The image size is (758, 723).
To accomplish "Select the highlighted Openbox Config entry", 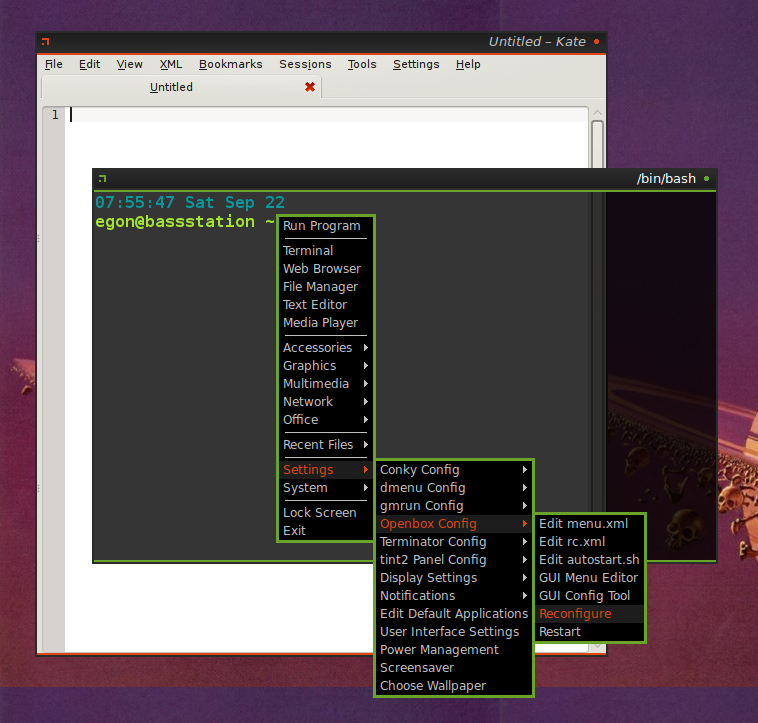I will [x=454, y=523].
